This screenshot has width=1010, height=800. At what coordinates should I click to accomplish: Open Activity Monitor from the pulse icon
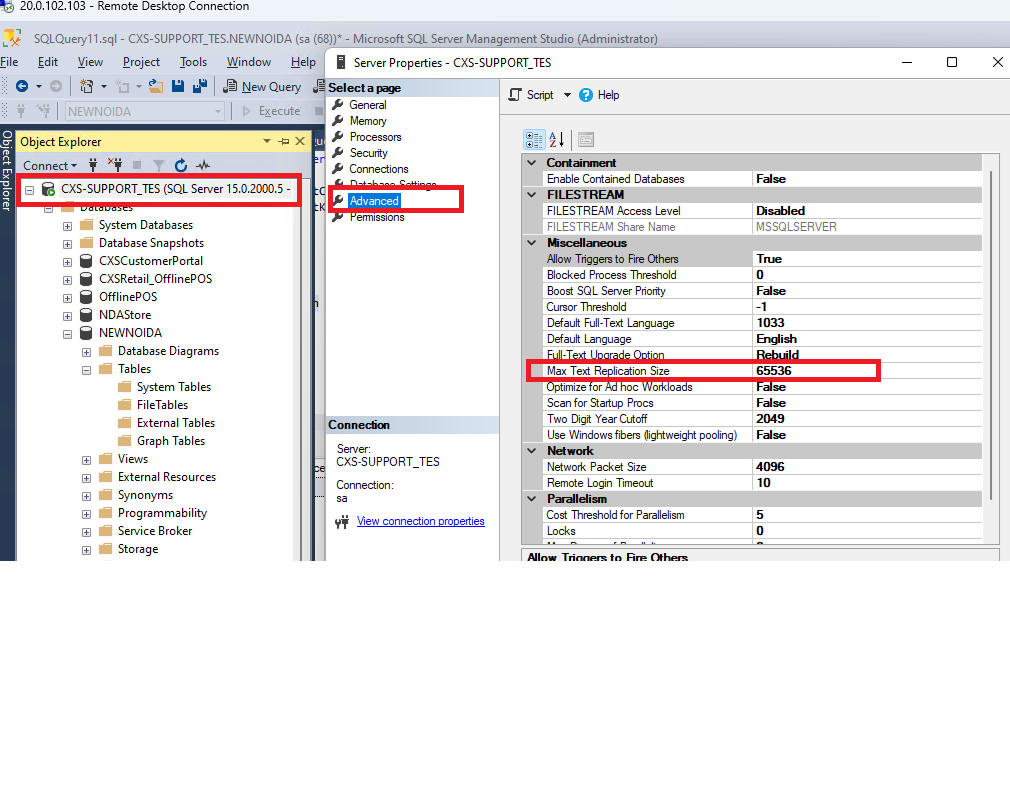coord(203,166)
